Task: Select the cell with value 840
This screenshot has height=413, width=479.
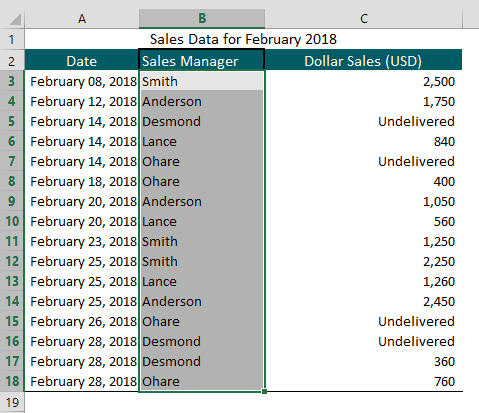Action: coord(363,141)
